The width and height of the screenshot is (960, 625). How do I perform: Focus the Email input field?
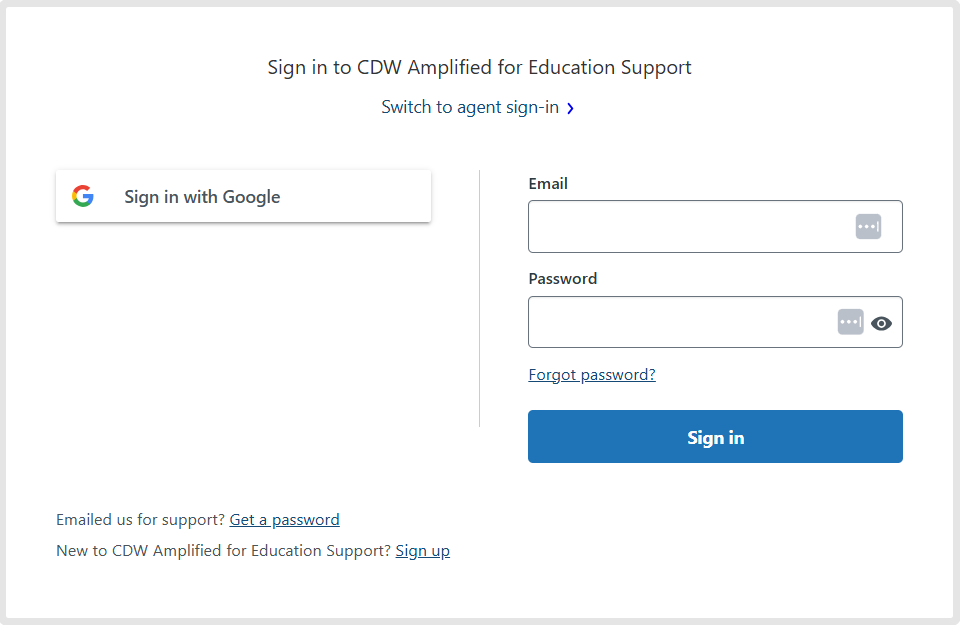tap(690, 227)
